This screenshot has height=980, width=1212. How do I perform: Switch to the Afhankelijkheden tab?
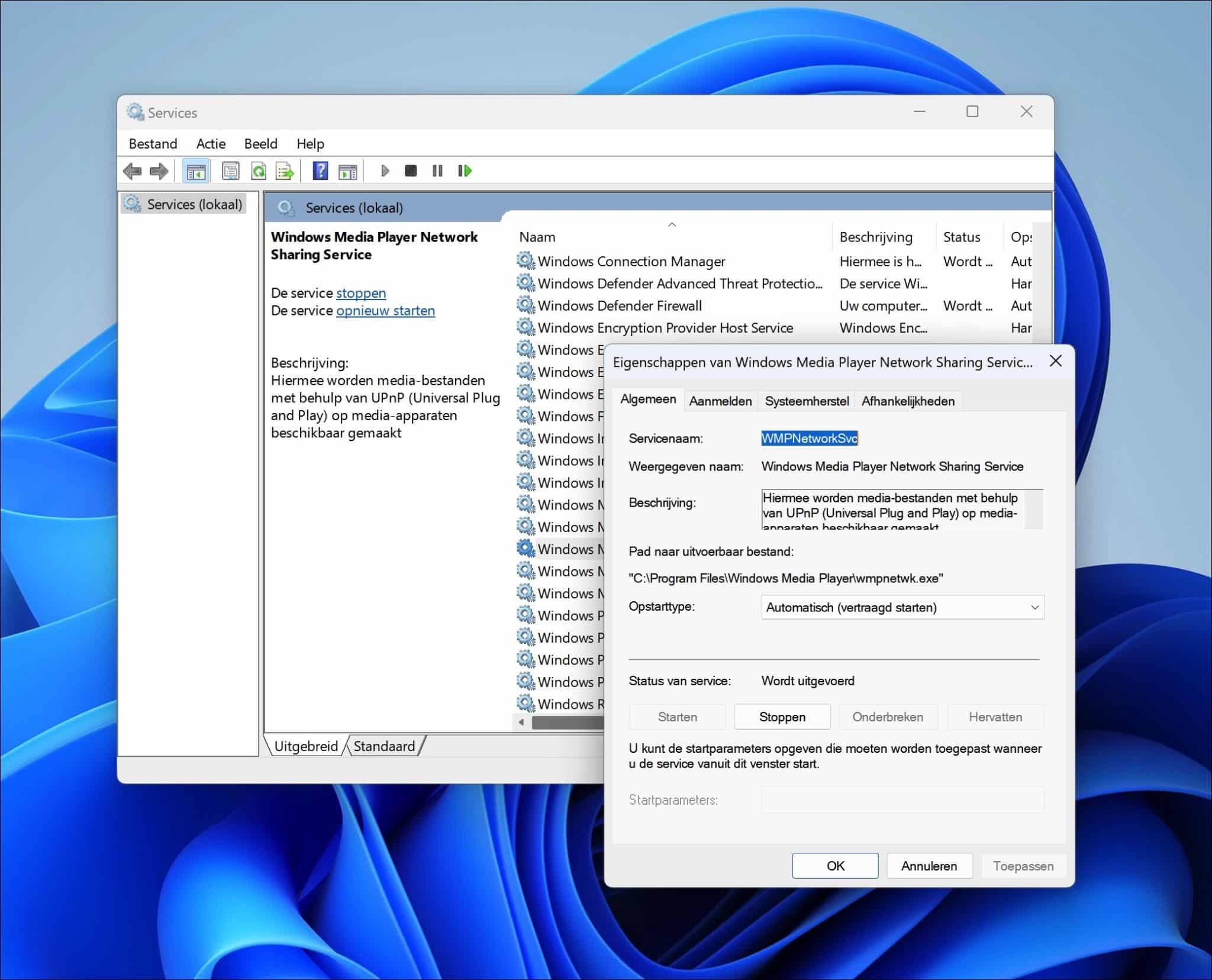click(x=908, y=401)
